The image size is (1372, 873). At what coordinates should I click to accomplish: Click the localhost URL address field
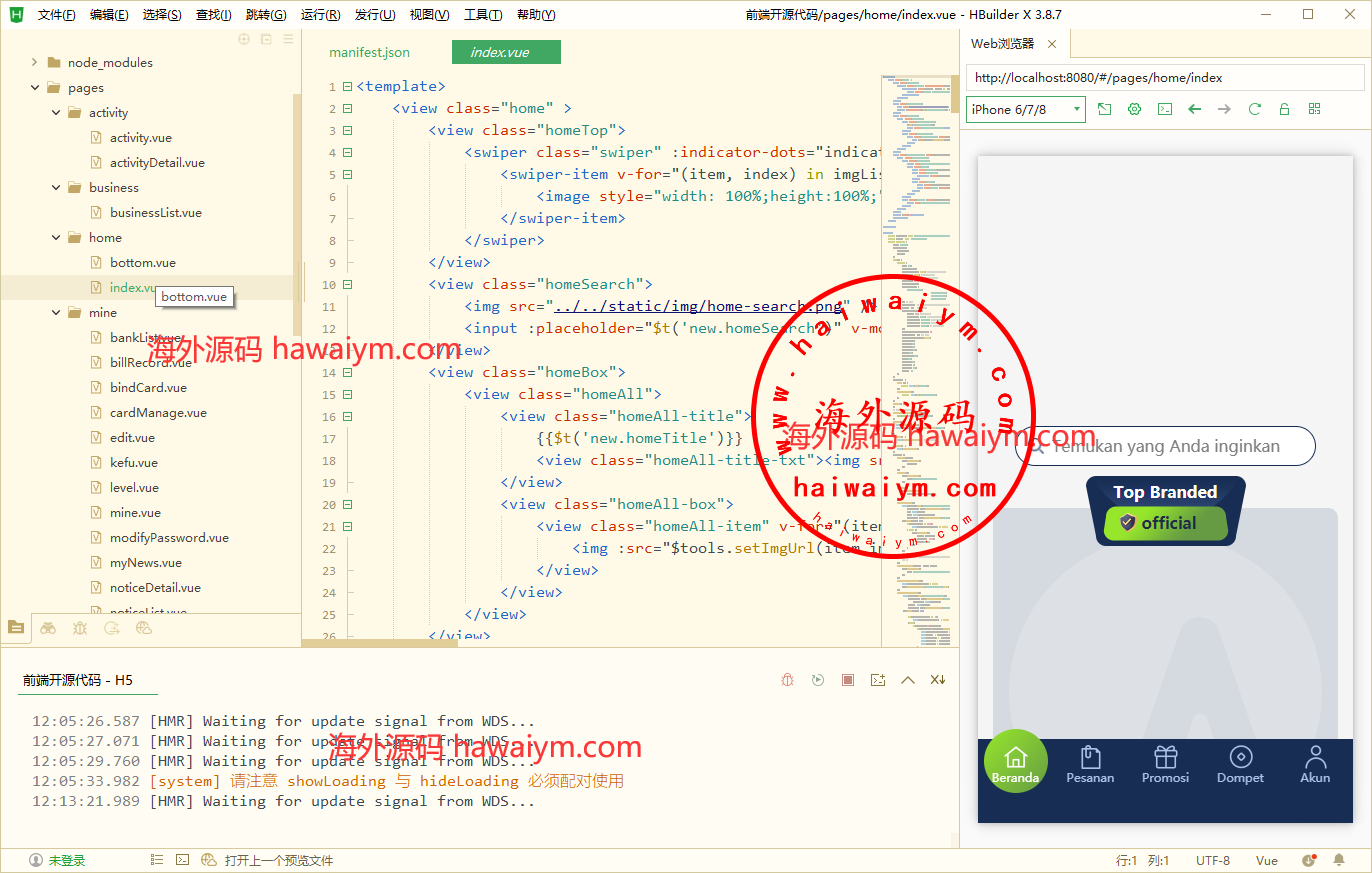pyautogui.click(x=1165, y=78)
